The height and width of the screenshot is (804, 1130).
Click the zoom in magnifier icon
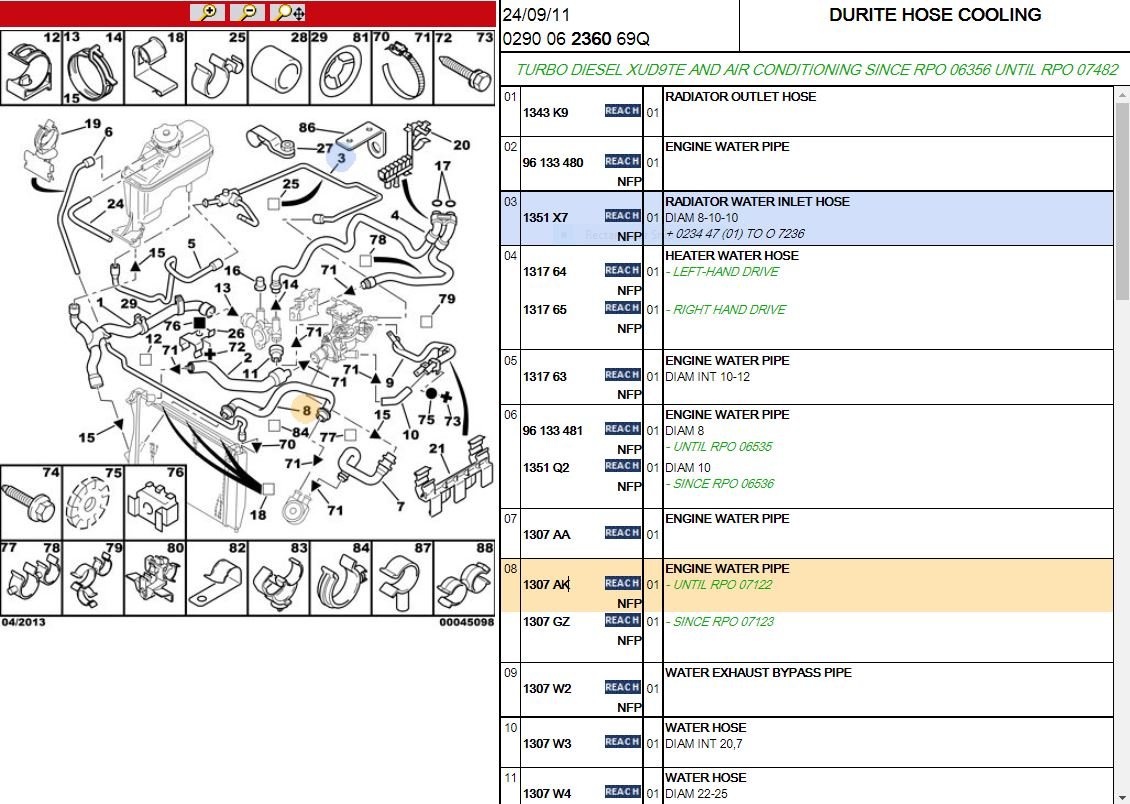click(x=208, y=12)
